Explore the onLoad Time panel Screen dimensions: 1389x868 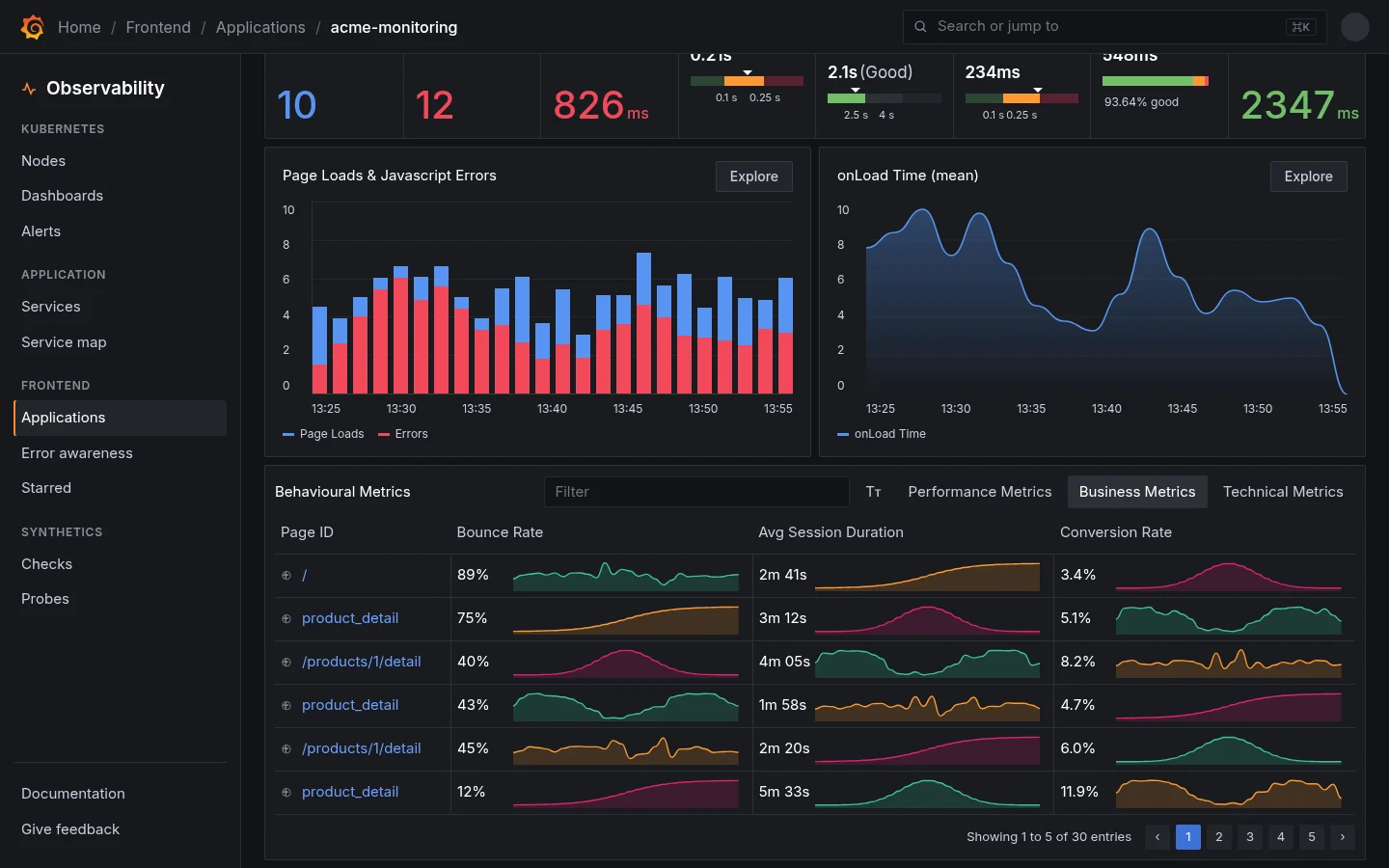pyautogui.click(x=1309, y=176)
